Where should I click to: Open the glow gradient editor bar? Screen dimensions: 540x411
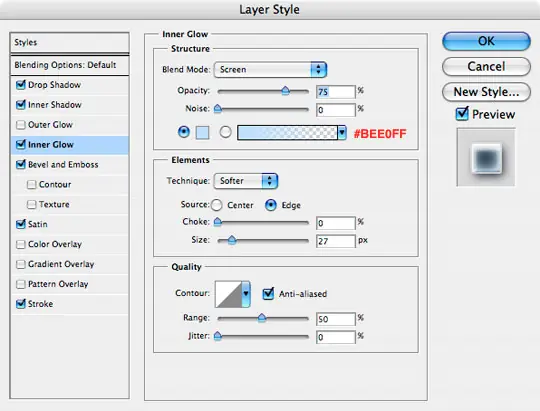[287, 133]
